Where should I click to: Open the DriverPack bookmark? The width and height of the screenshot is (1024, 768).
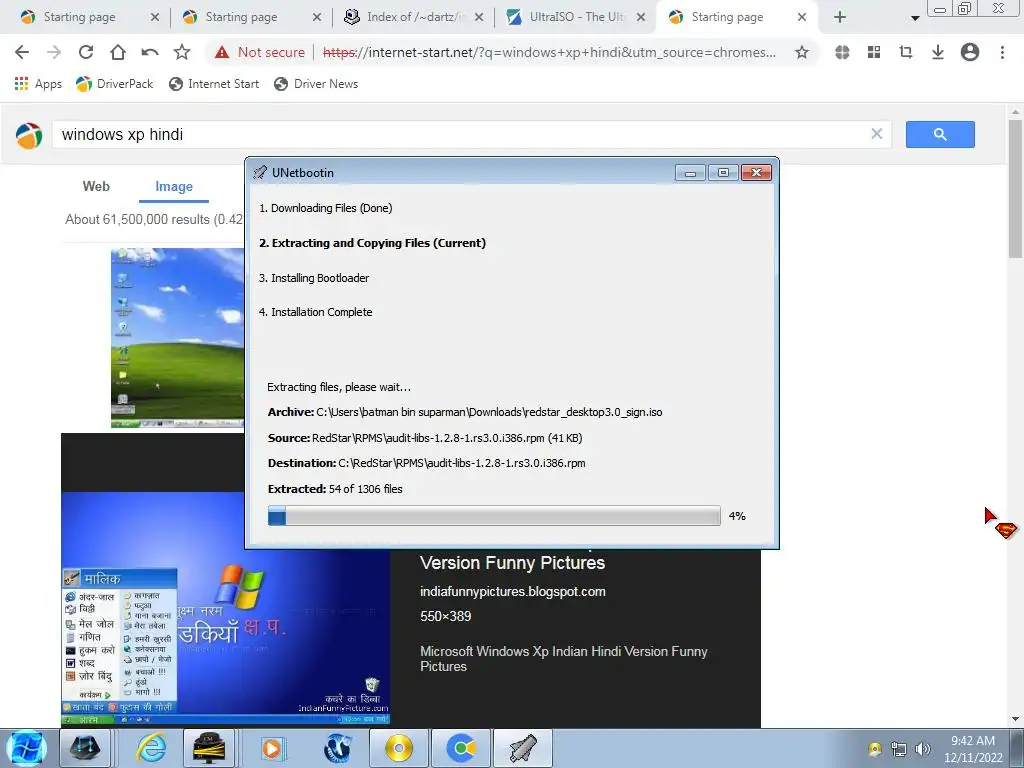(x=114, y=84)
